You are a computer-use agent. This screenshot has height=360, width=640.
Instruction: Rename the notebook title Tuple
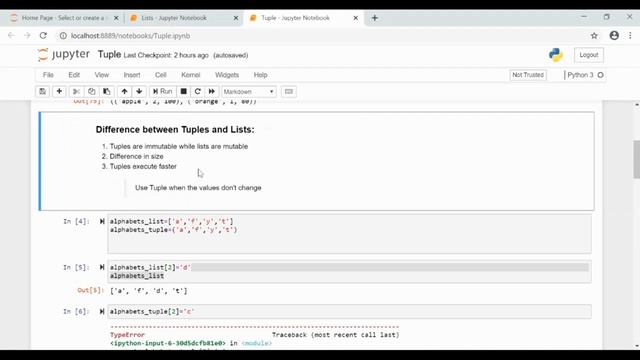tap(109, 55)
